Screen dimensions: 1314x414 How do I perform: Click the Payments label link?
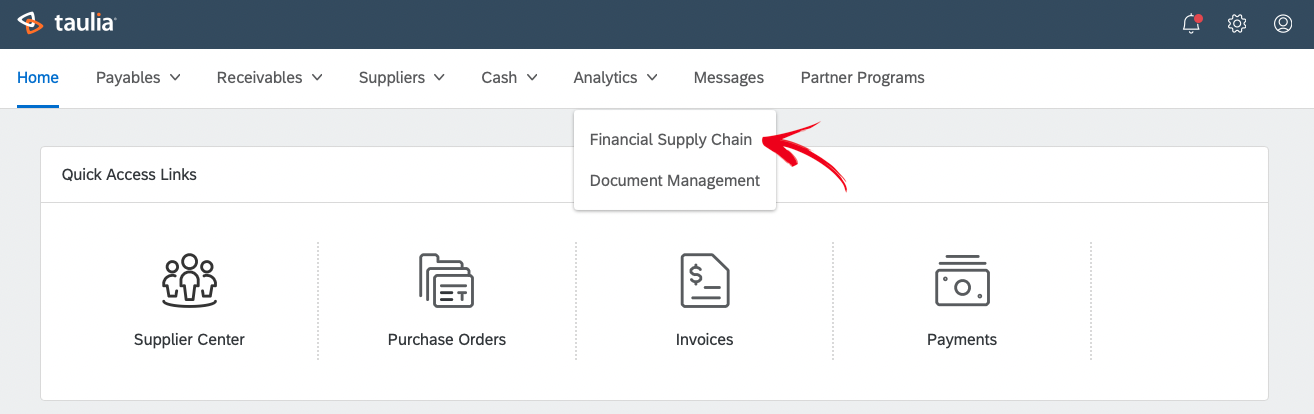pyautogui.click(x=962, y=340)
